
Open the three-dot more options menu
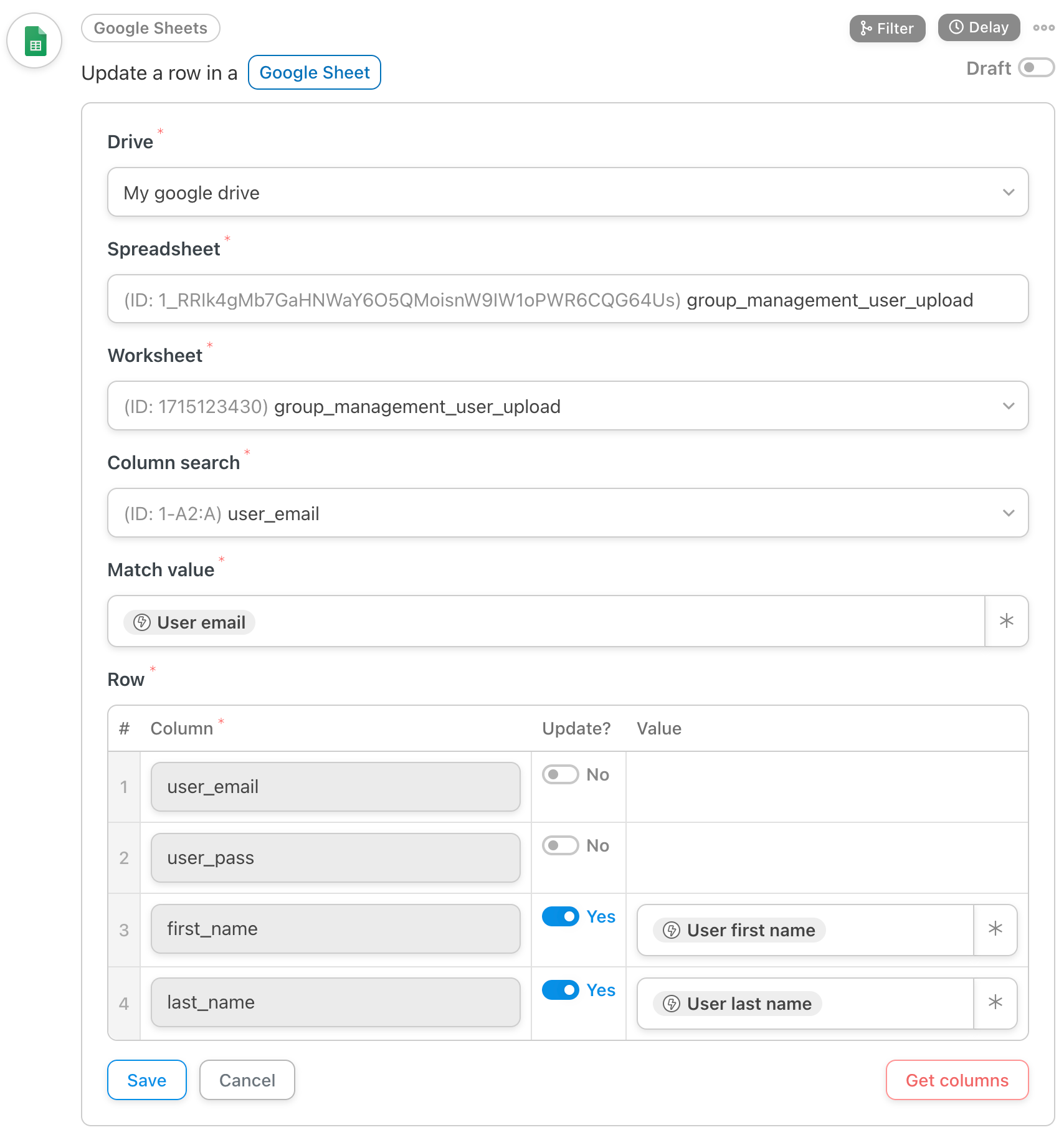click(x=1043, y=28)
